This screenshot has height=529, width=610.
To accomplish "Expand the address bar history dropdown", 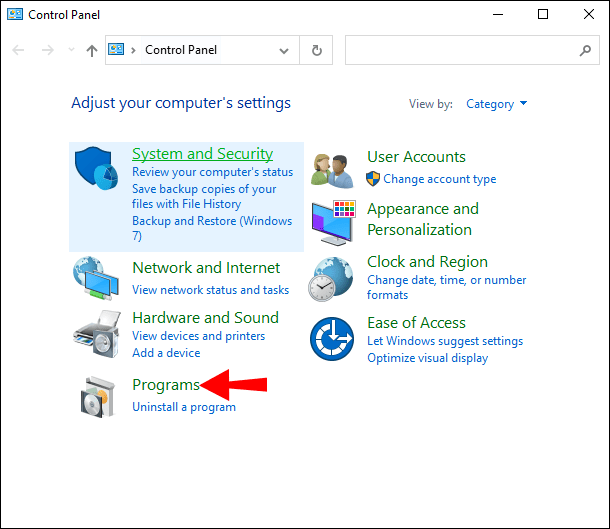I will pyautogui.click(x=284, y=50).
